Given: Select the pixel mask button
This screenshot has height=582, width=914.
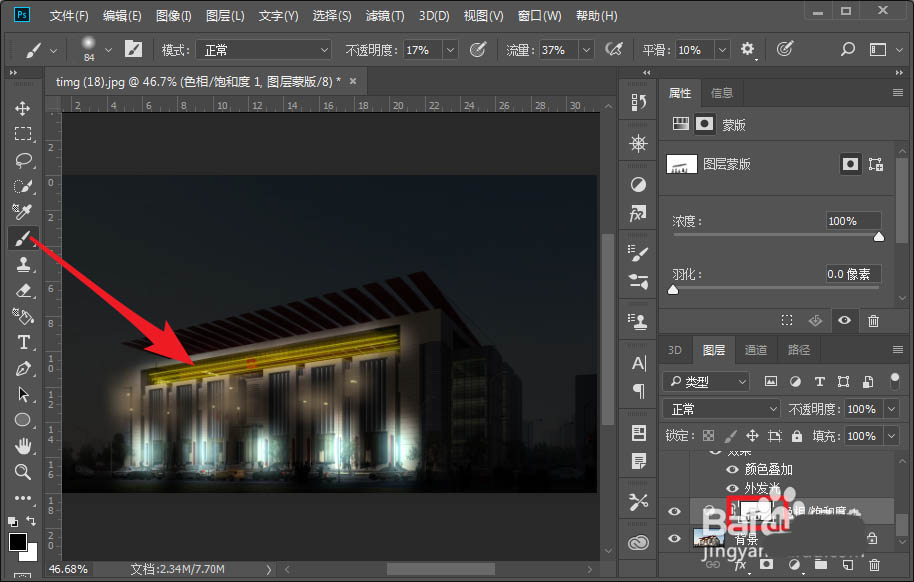Looking at the screenshot, I should [x=850, y=164].
